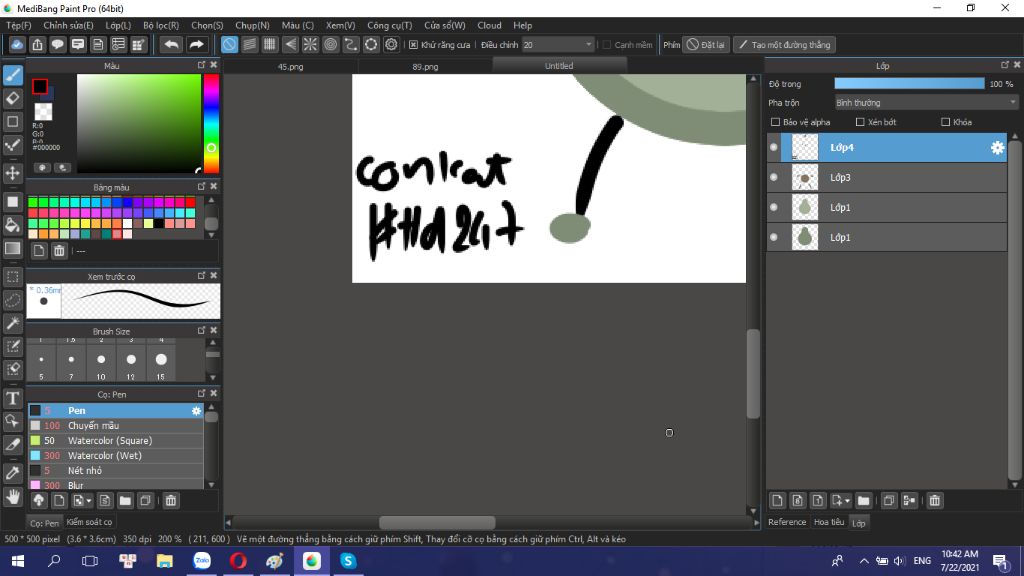Screen dimensions: 1024x576
Task: Pick the Magic Wand selection tool
Action: pos(13,323)
